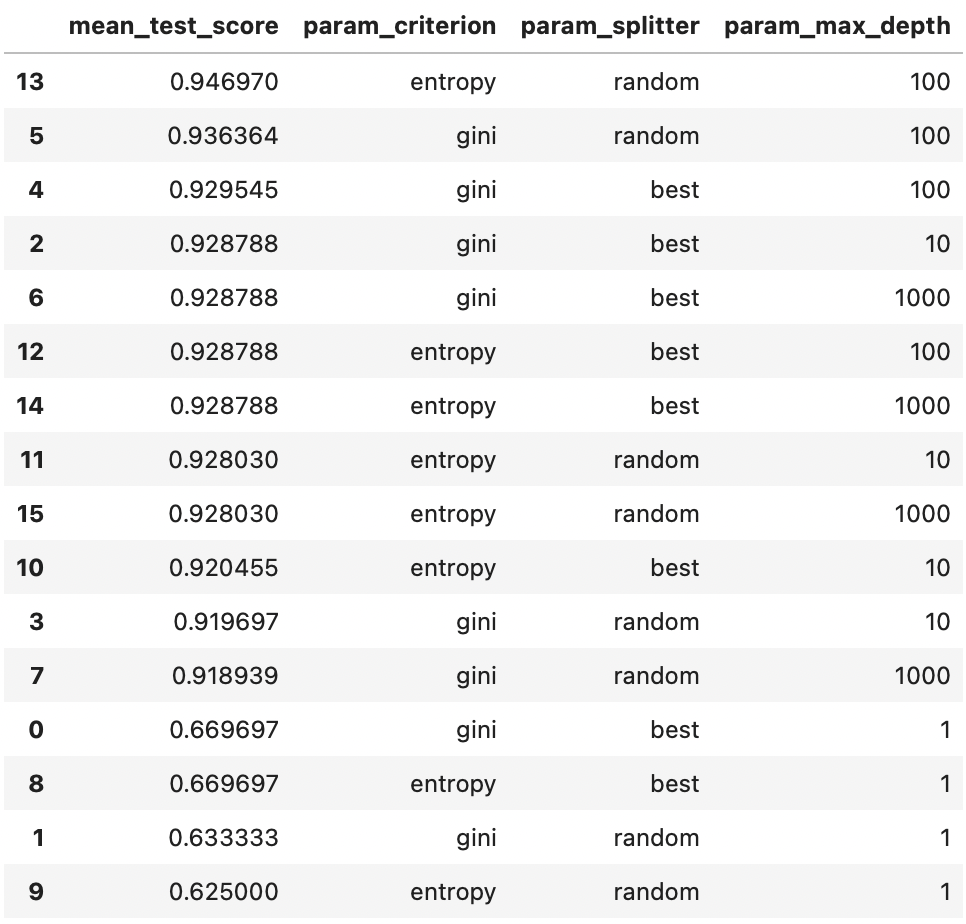Screen dimensions: 966x924
Task: Select the param_splitter column header
Action: pos(610,26)
